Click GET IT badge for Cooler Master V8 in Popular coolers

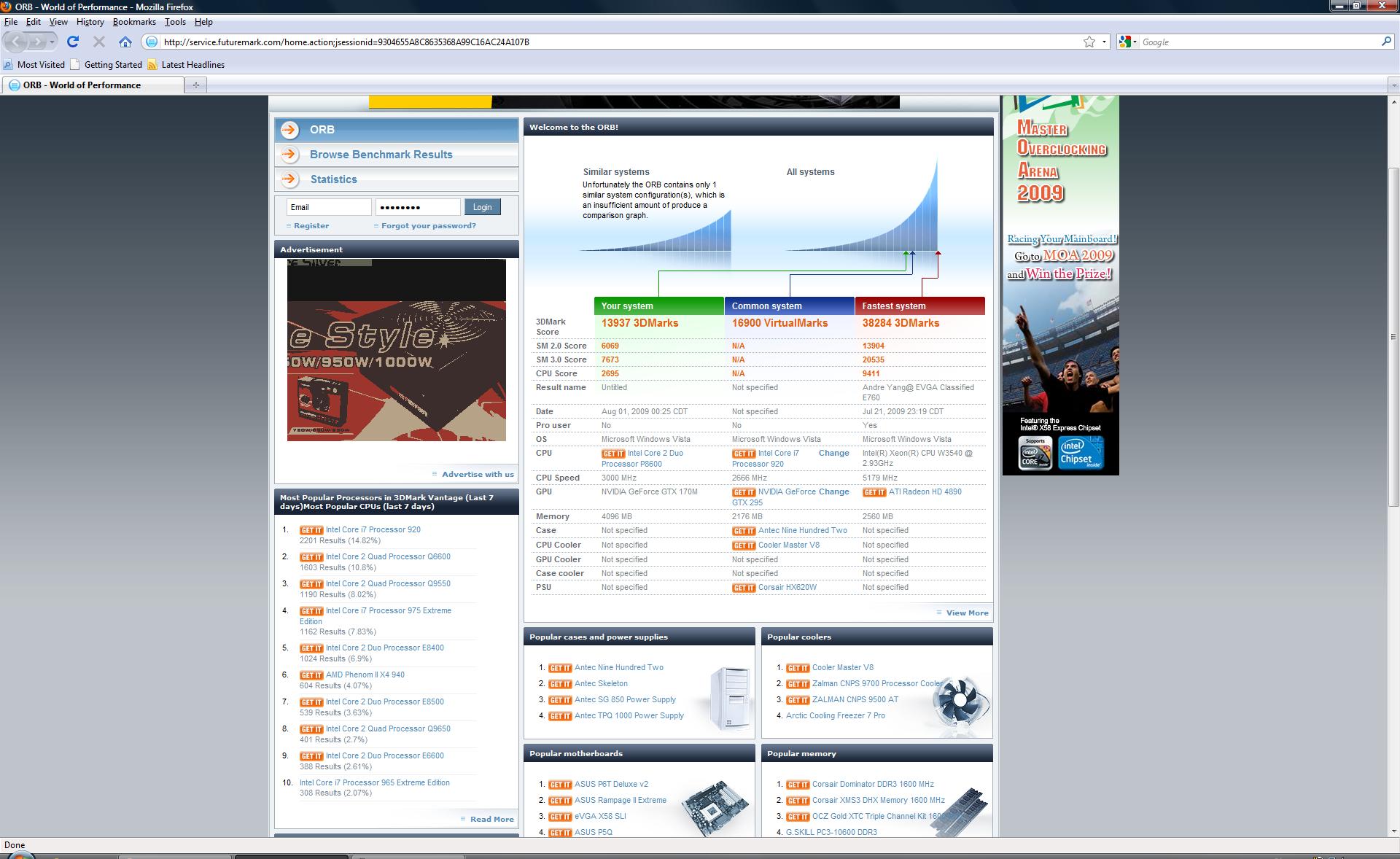798,668
